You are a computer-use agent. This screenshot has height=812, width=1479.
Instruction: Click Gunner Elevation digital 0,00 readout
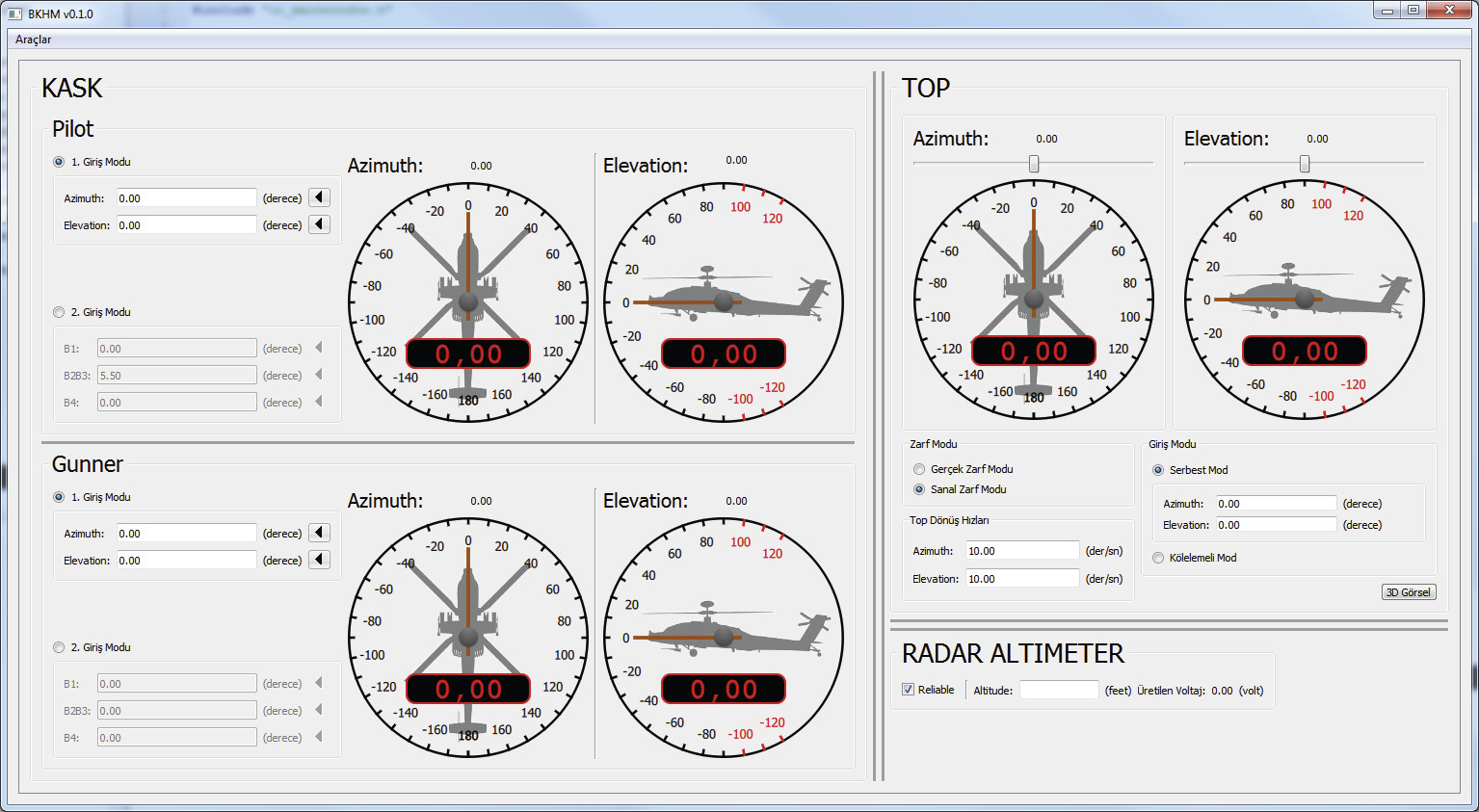click(724, 689)
